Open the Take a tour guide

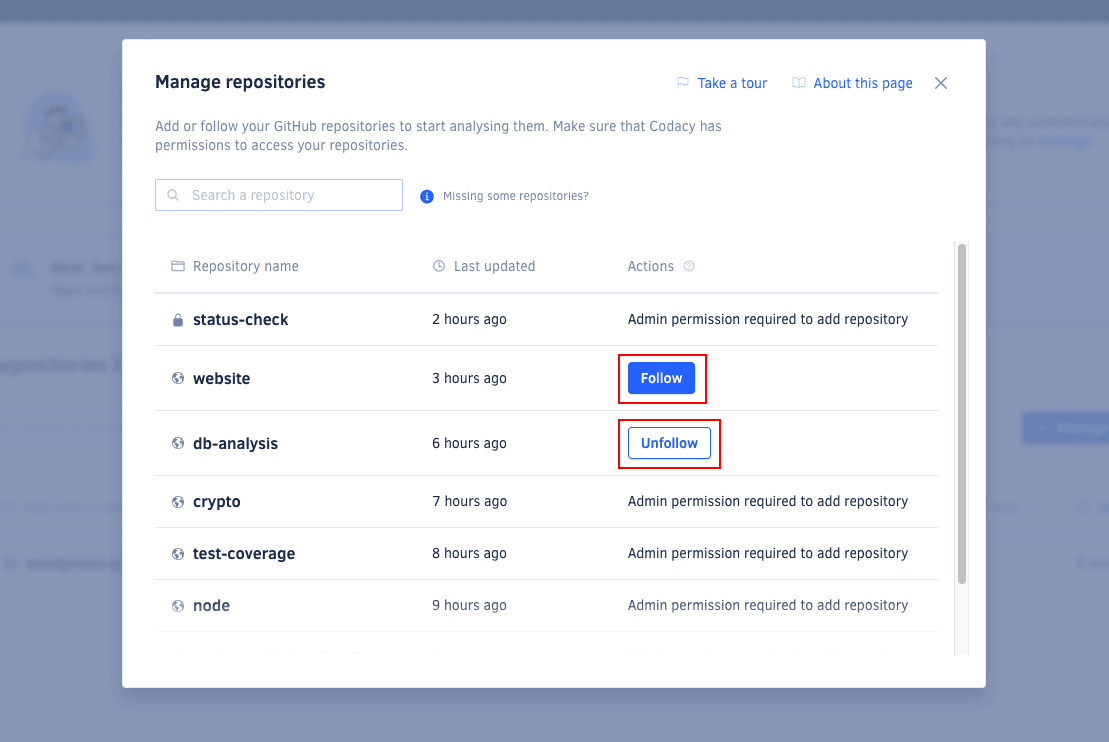[x=731, y=83]
